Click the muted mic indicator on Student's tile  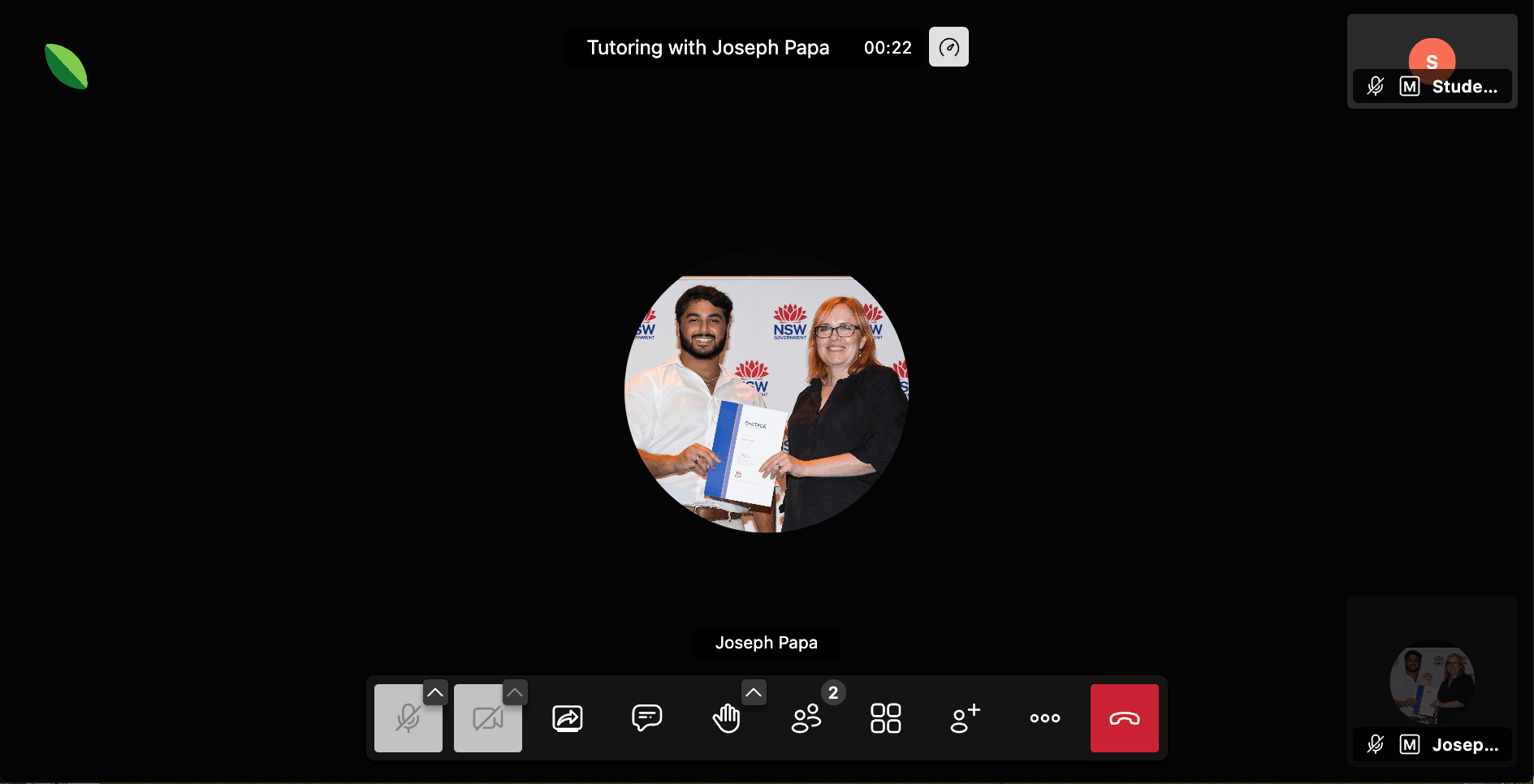pos(1376,86)
